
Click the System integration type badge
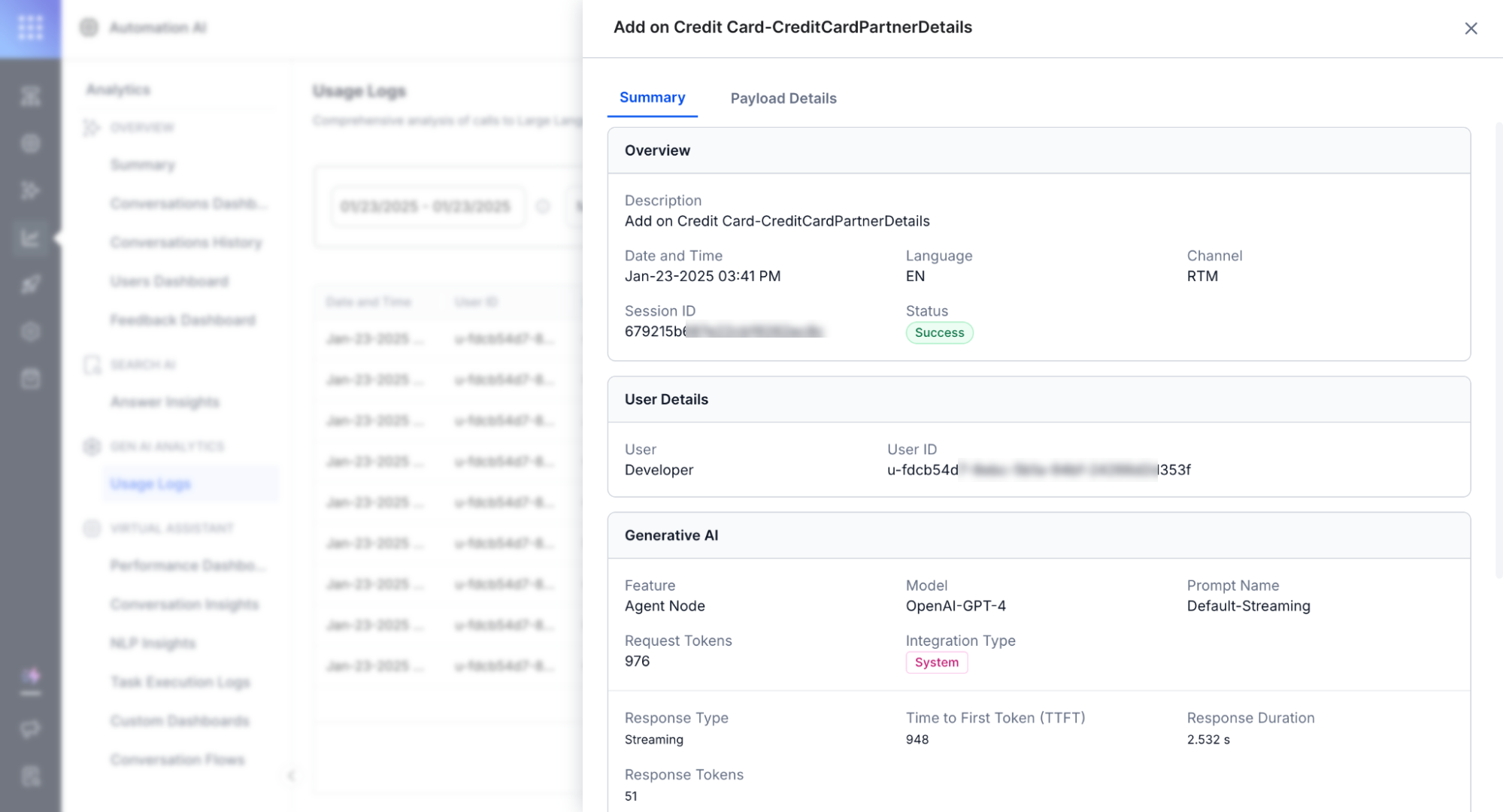coord(936,662)
